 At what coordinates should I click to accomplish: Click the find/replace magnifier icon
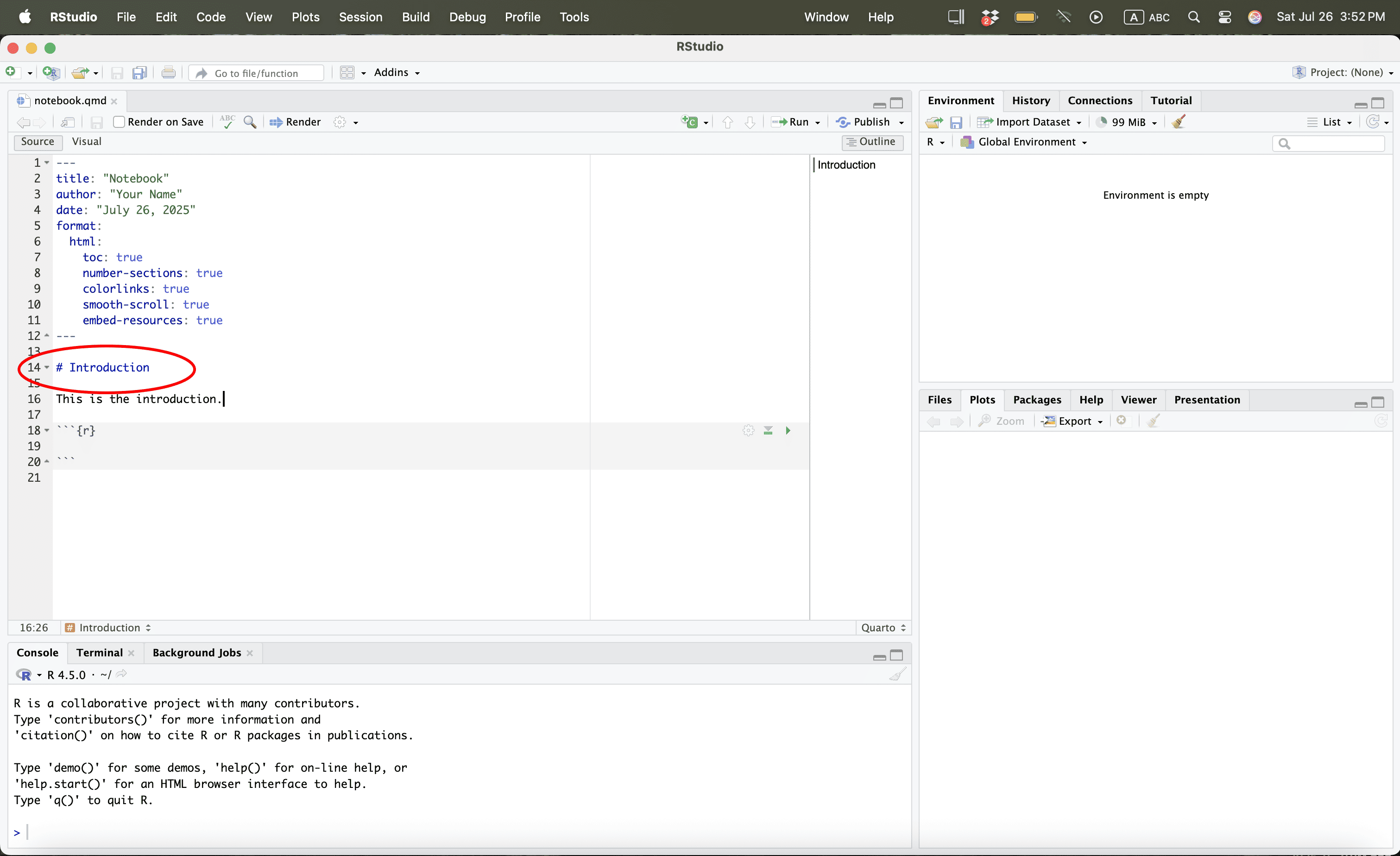point(250,122)
